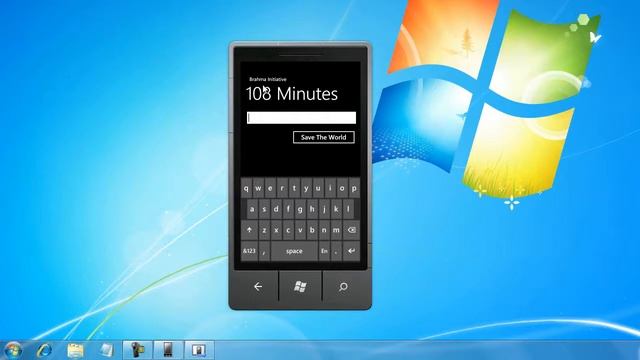Tap the k key on the keyboard
This screenshot has width=640, height=360.
(x=336, y=209)
